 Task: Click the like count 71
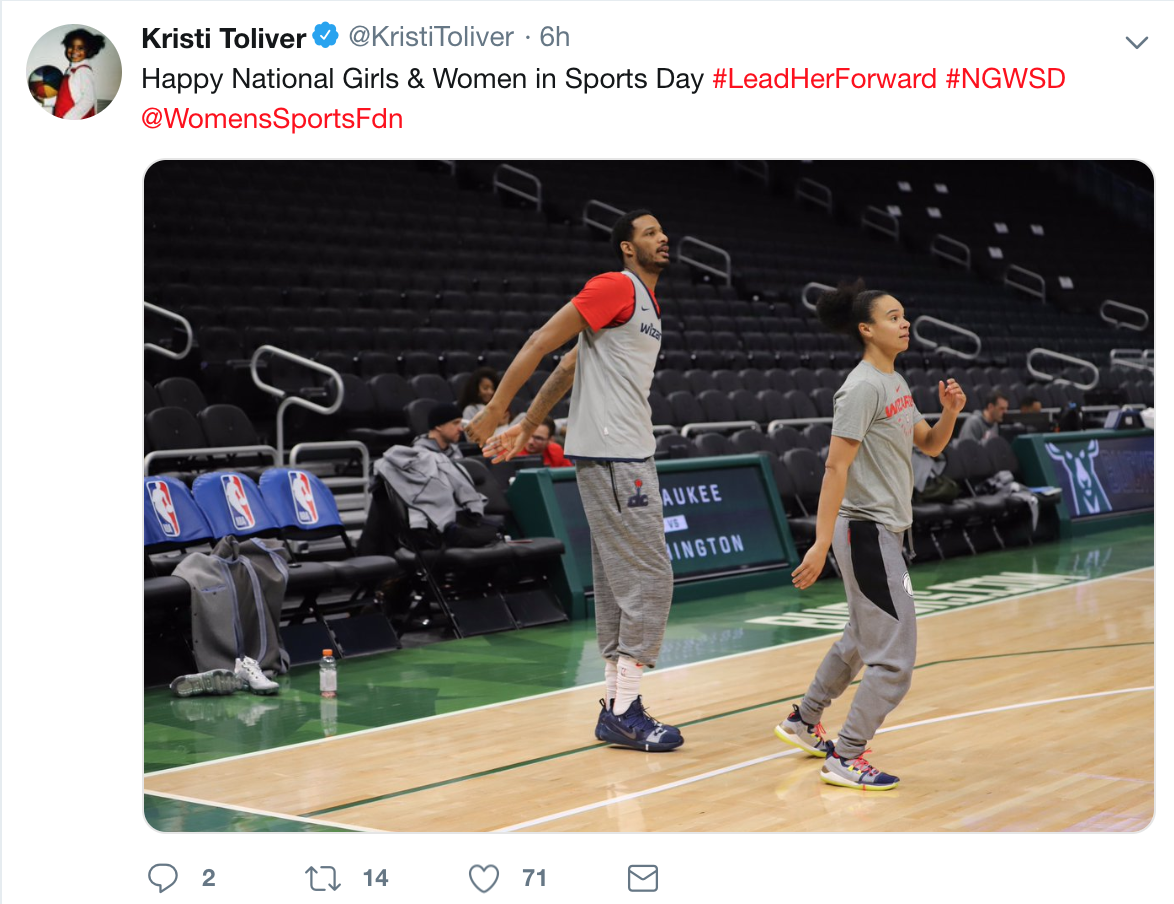[534, 878]
